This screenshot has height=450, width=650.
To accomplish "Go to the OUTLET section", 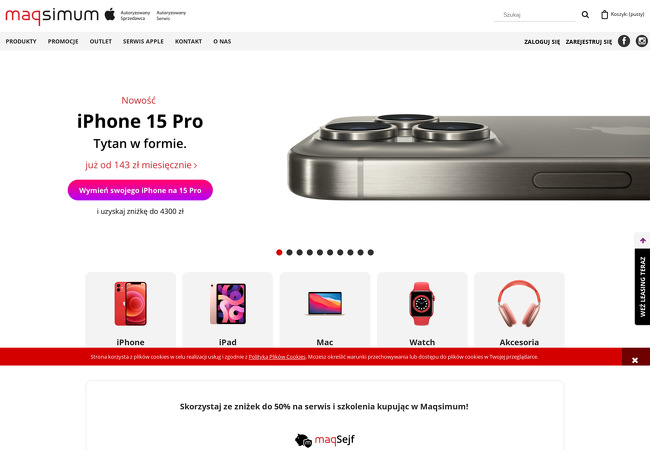I will [x=101, y=41].
